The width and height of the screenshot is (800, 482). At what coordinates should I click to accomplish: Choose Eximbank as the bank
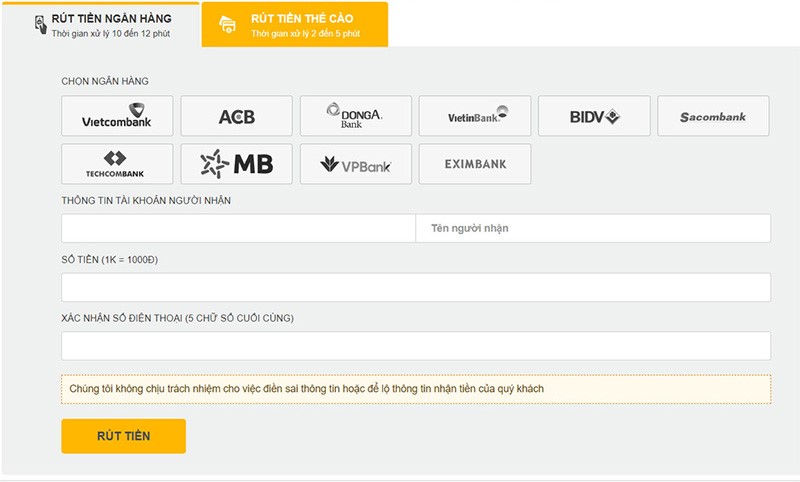(474, 164)
